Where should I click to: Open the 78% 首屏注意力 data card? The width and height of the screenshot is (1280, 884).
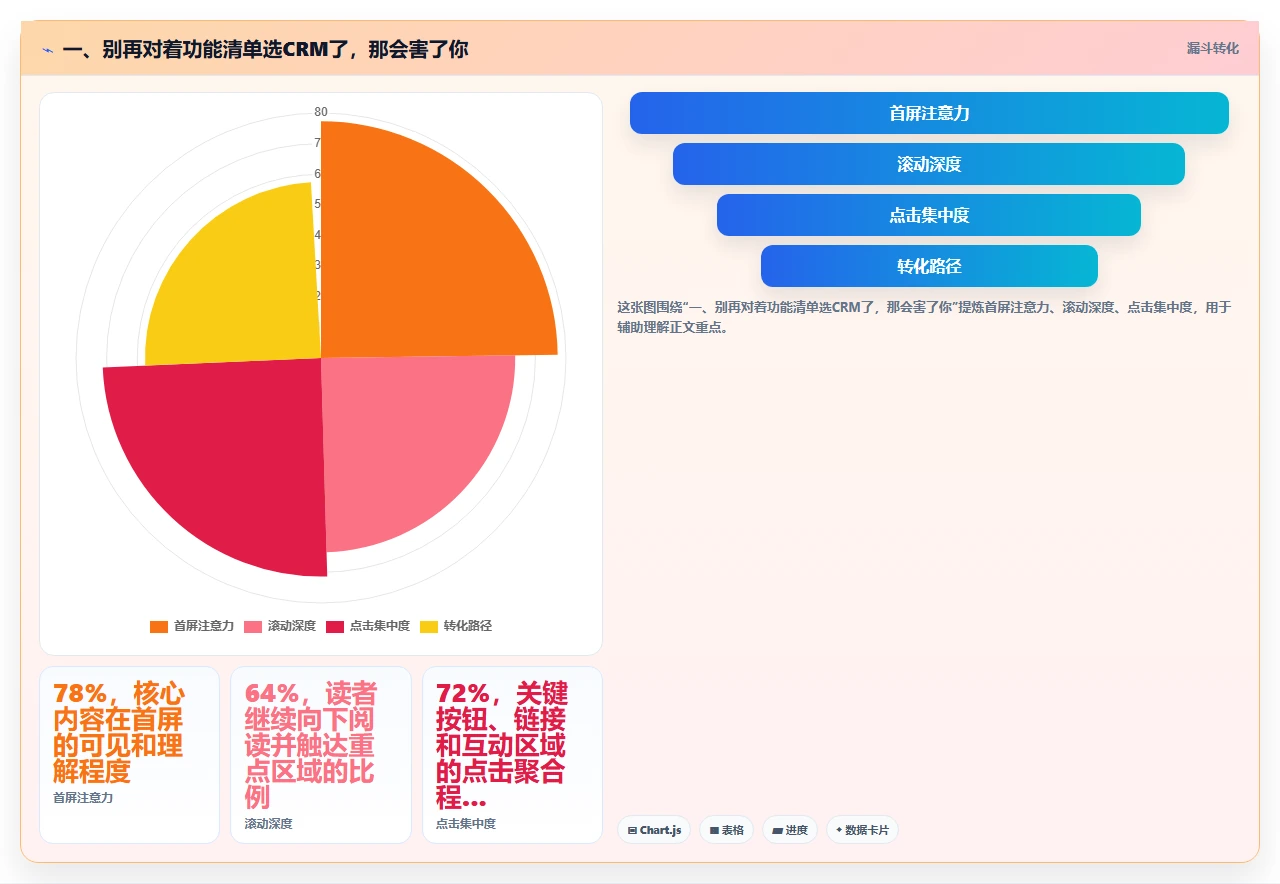click(129, 755)
